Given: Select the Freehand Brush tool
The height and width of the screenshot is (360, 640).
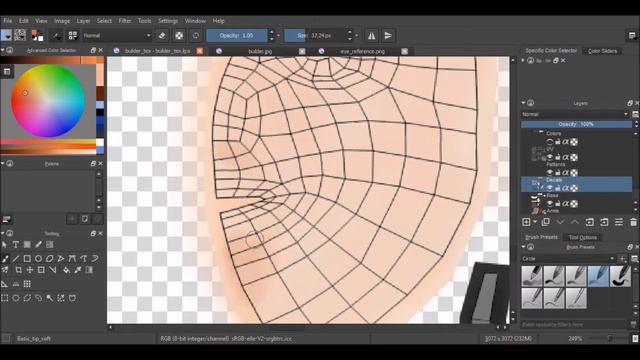Looking at the screenshot, I should 5,258.
